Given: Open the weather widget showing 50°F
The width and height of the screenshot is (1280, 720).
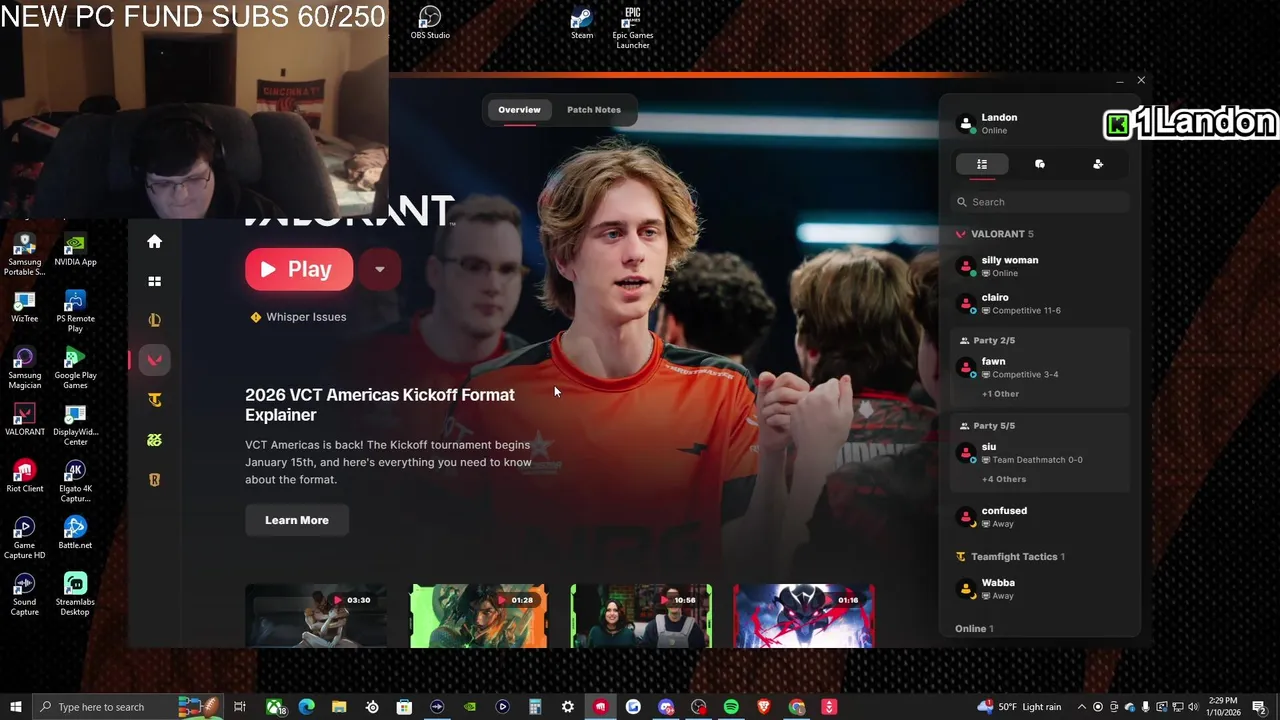Looking at the screenshot, I should click(1020, 707).
